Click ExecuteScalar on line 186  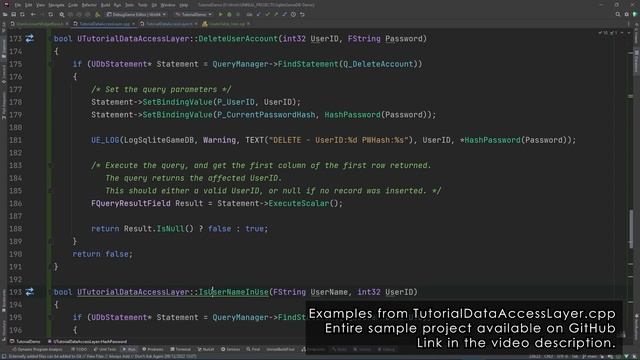pyautogui.click(x=298, y=203)
